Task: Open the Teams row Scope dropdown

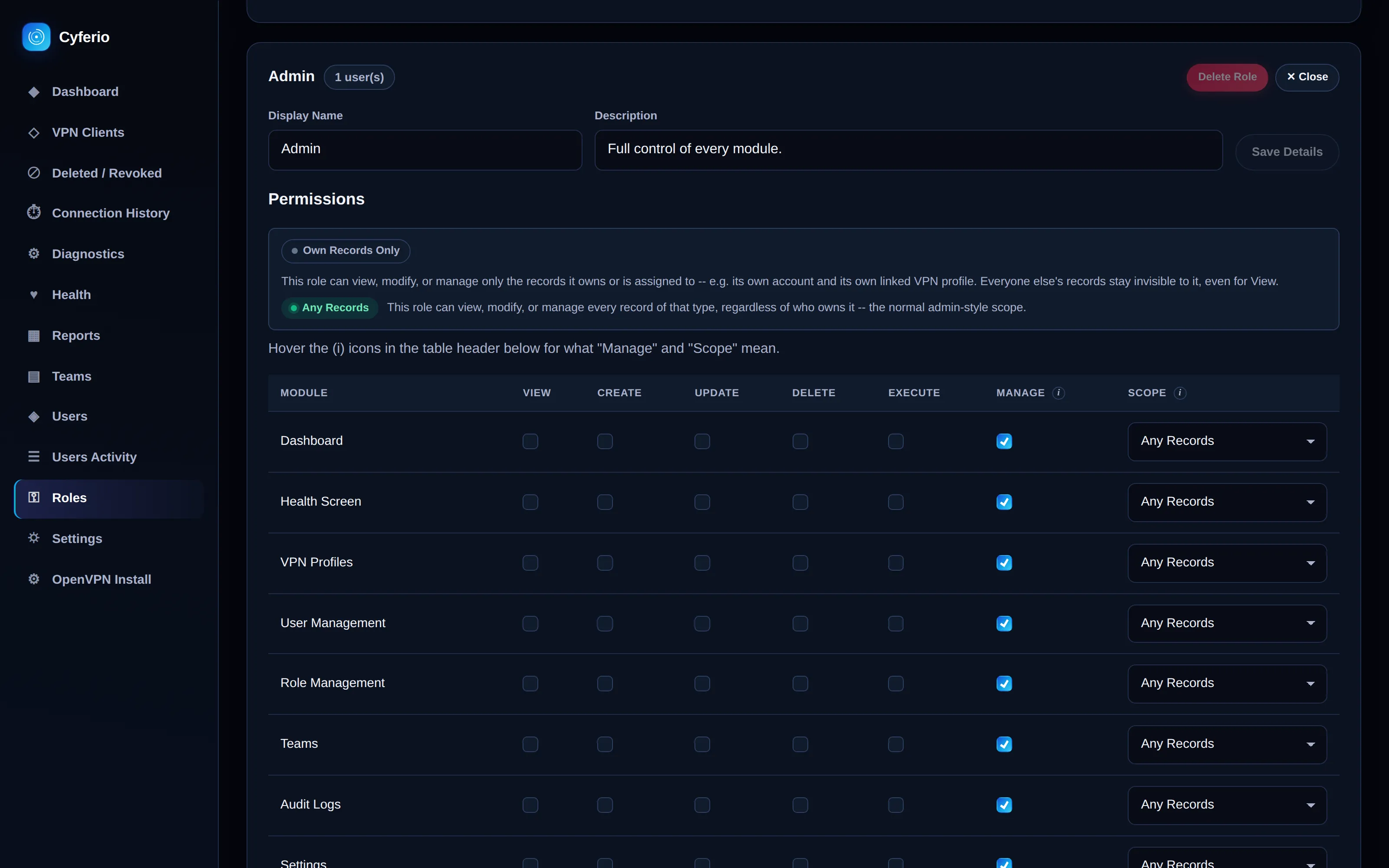Action: [1227, 745]
